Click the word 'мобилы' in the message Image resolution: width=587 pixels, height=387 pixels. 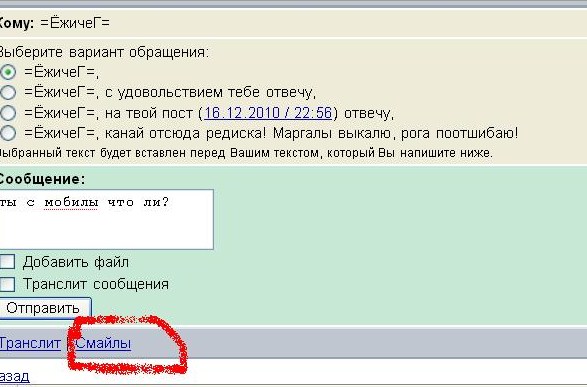tap(71, 202)
